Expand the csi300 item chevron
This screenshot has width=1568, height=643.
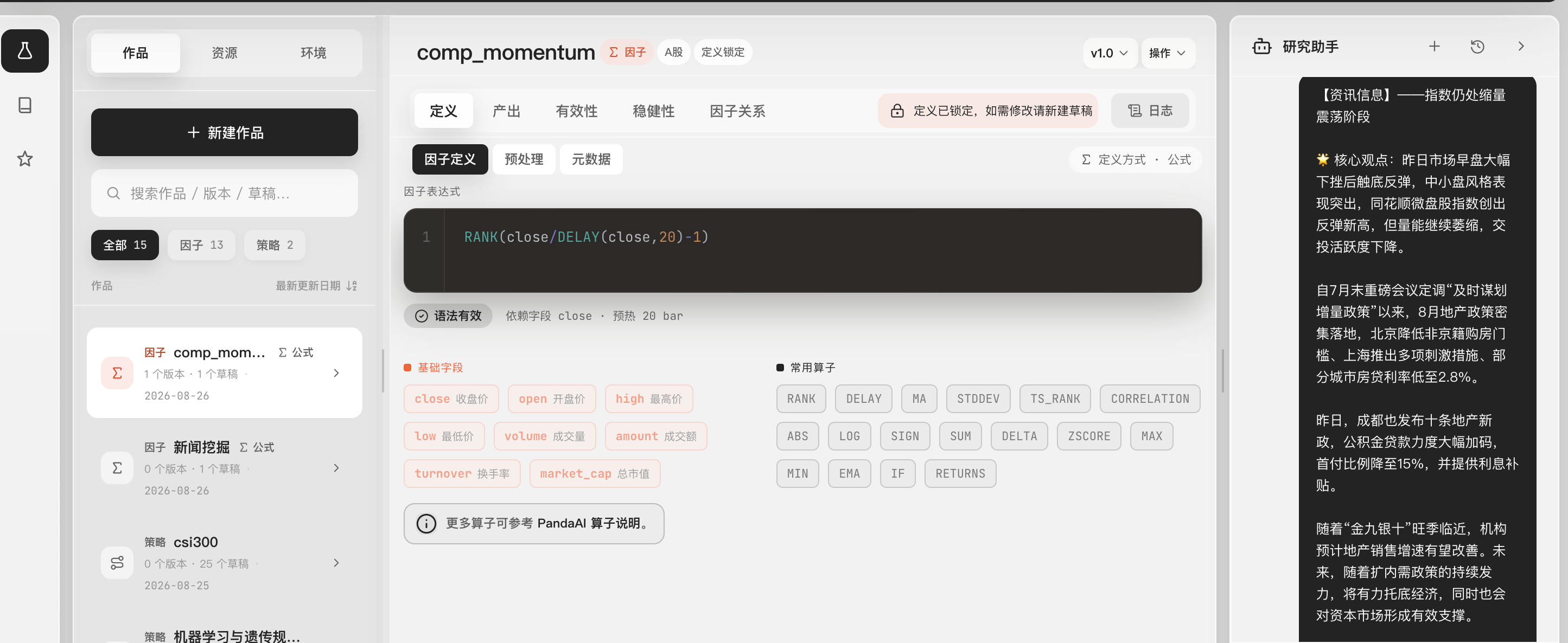336,563
